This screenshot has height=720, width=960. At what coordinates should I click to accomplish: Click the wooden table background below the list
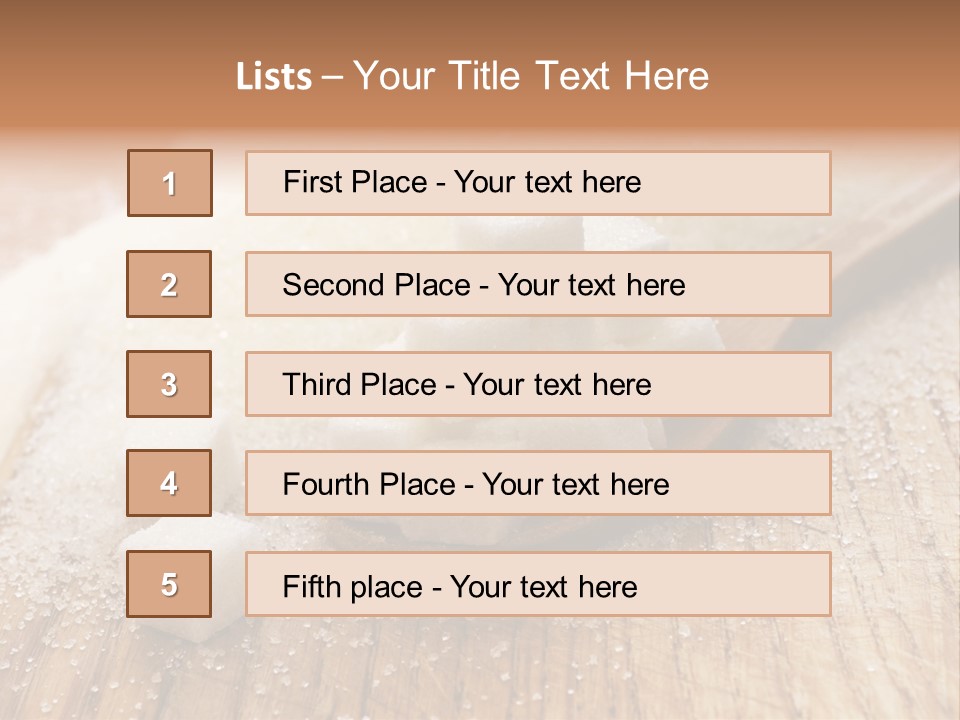click(x=480, y=670)
